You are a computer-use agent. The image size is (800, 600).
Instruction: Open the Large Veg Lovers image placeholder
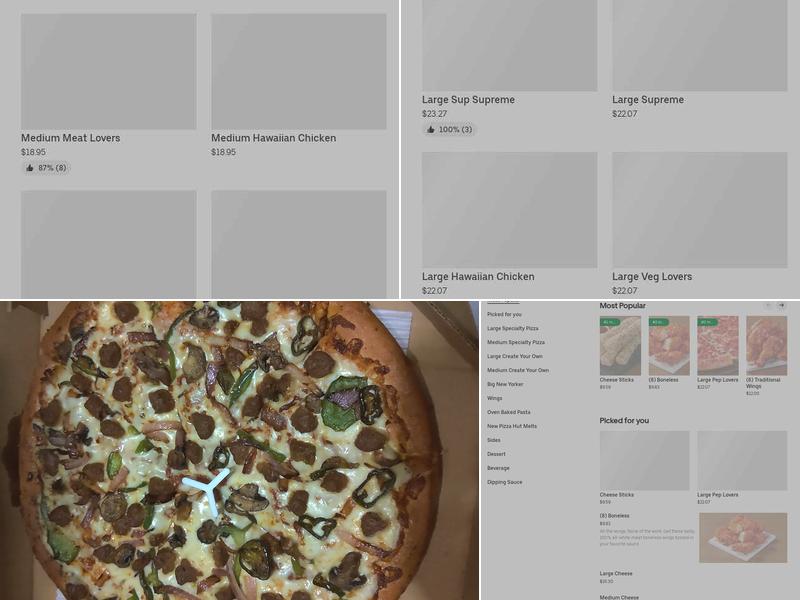700,210
